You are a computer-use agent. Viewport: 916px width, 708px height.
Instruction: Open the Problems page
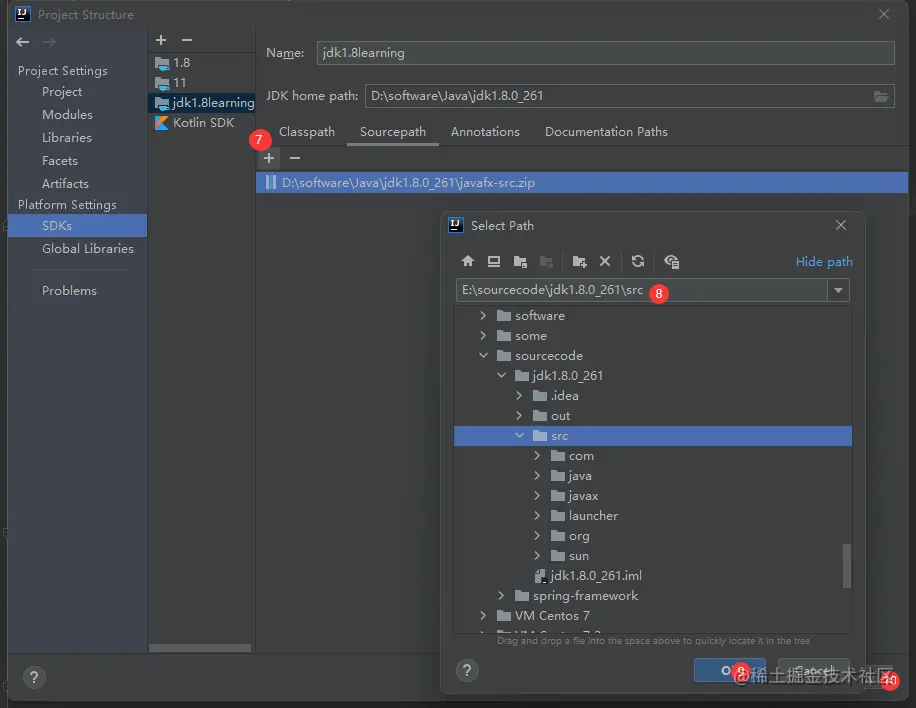click(69, 290)
